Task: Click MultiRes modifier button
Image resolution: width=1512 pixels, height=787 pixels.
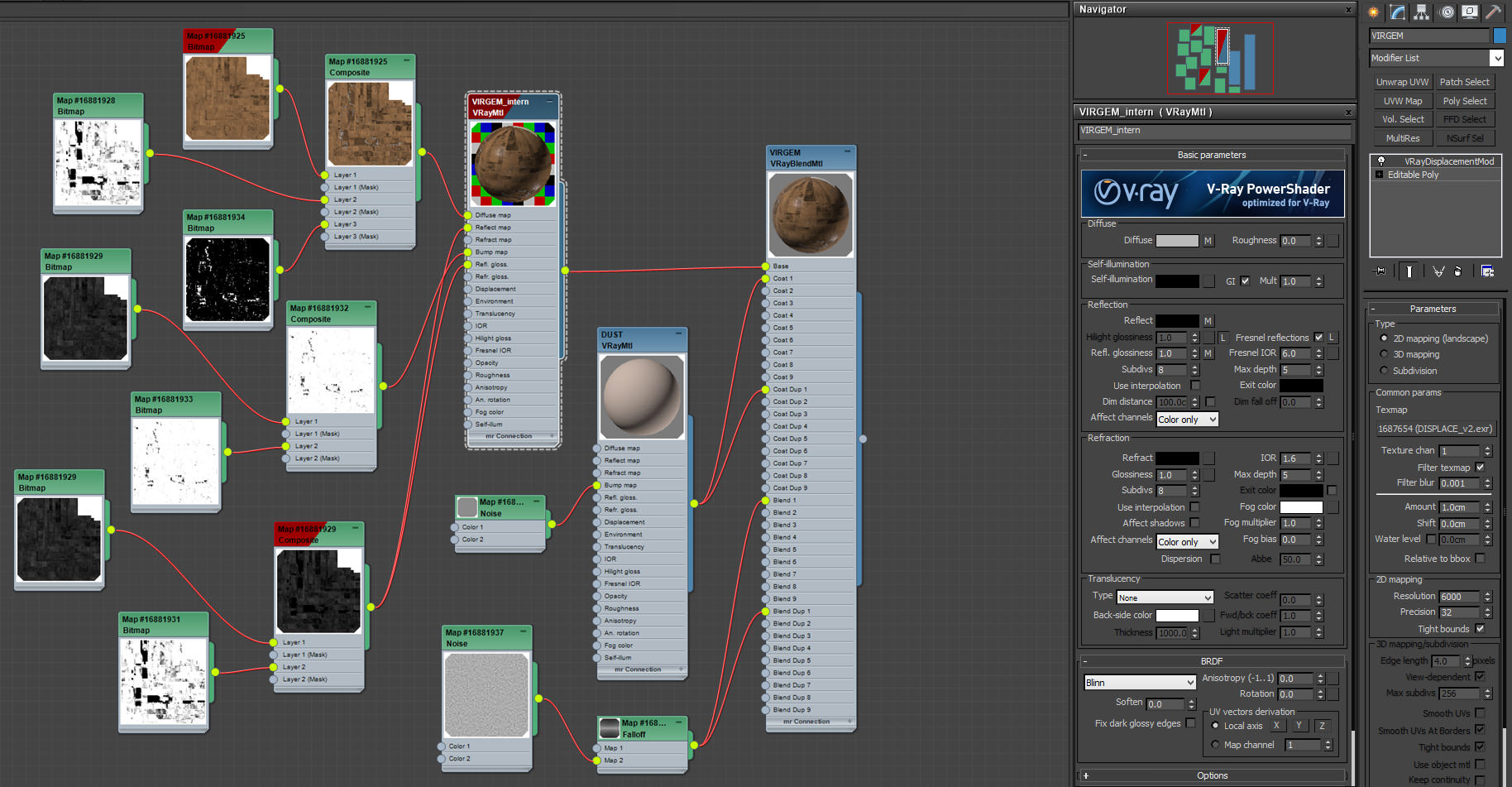Action: (x=1402, y=138)
